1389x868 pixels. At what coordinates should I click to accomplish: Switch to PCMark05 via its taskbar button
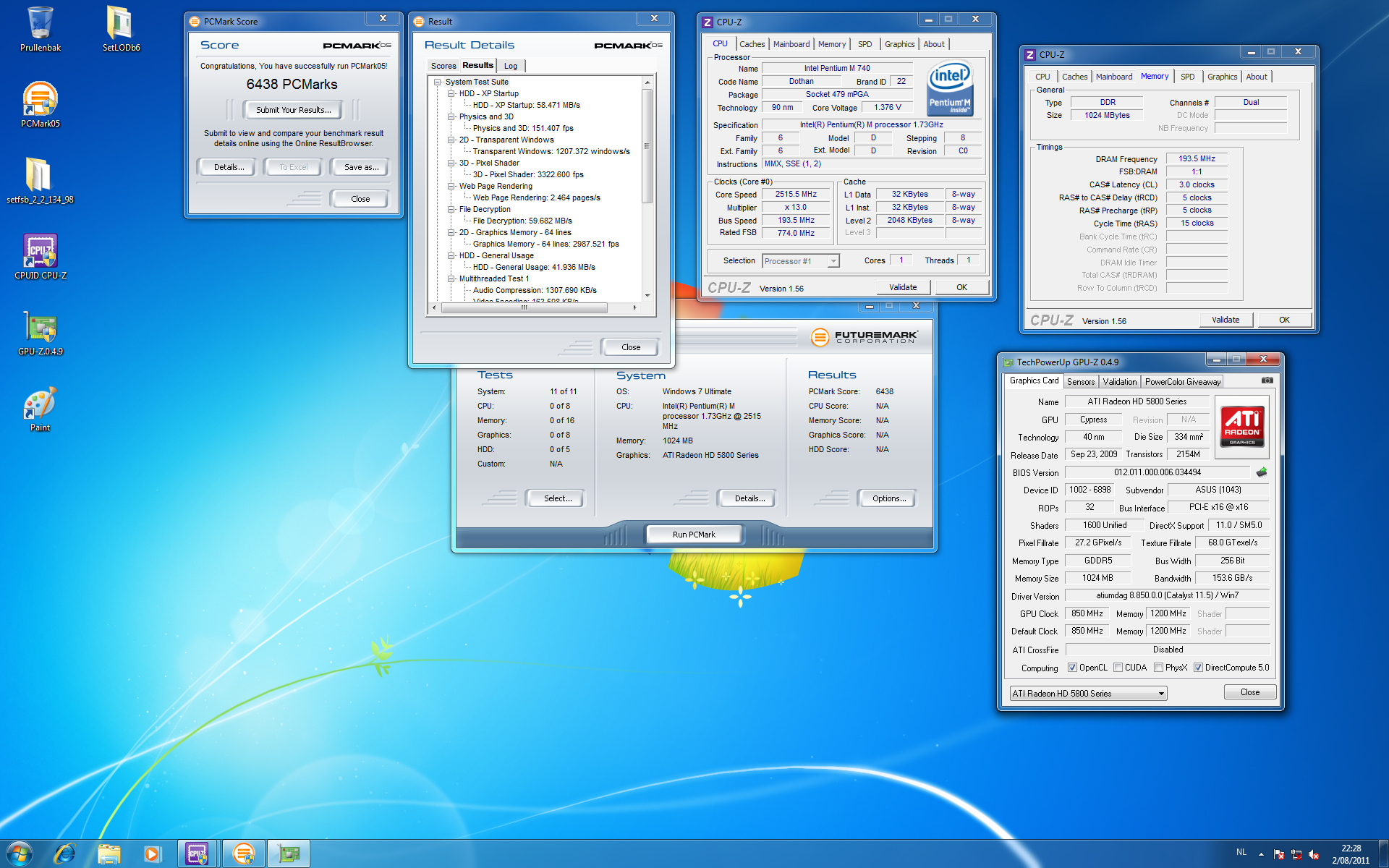(x=243, y=854)
